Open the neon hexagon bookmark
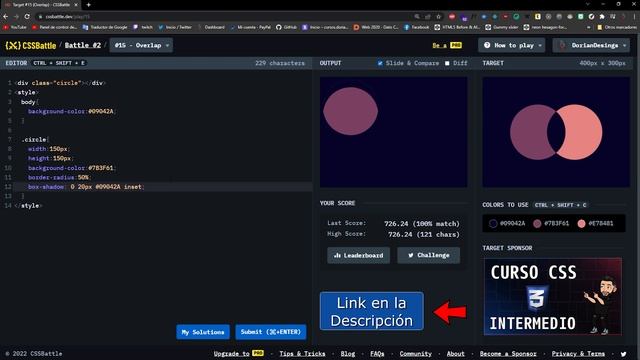Screen dimensions: 640x360 [x=545, y=27]
